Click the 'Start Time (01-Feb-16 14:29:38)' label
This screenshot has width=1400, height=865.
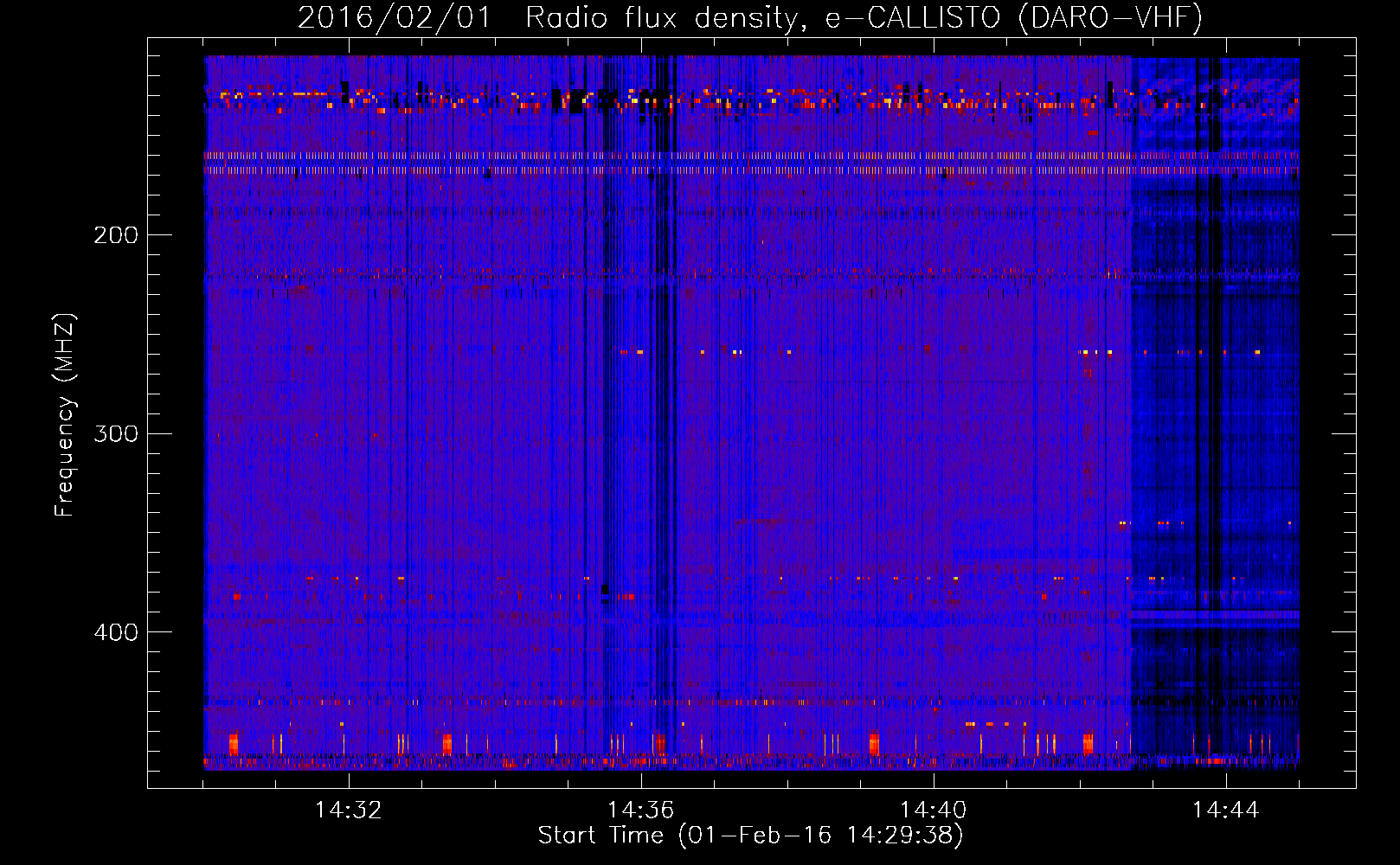pyautogui.click(x=750, y=836)
